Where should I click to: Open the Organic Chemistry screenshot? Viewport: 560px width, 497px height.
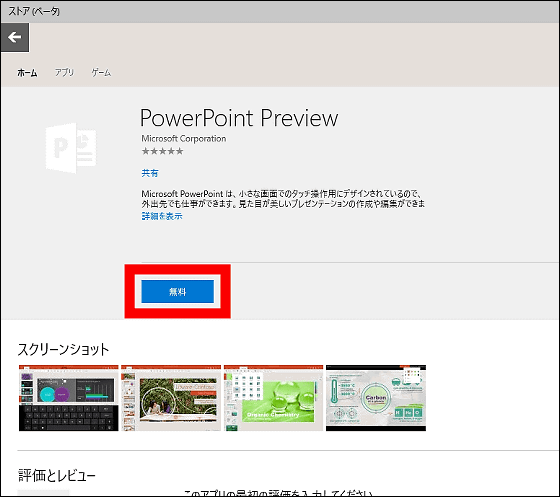pos(274,398)
